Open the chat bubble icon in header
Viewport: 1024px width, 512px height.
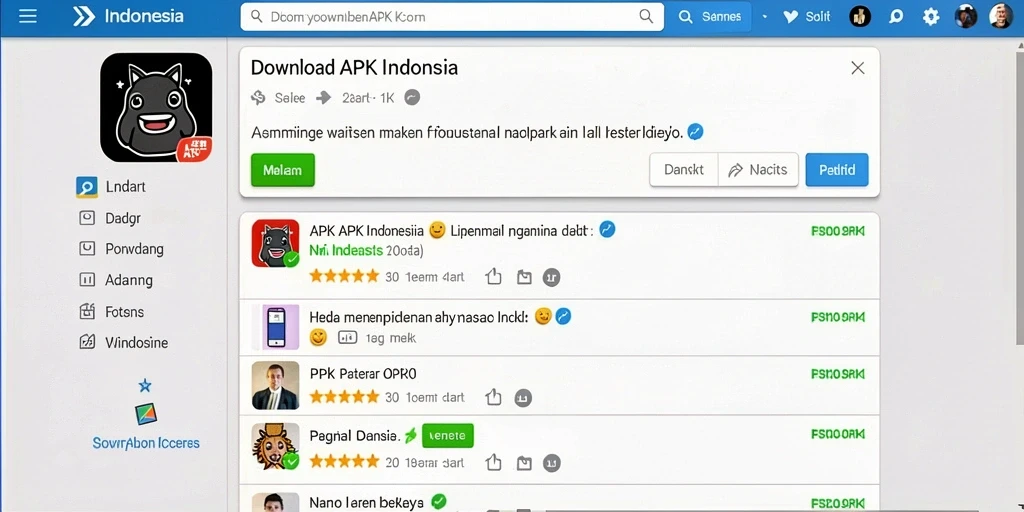pos(896,16)
